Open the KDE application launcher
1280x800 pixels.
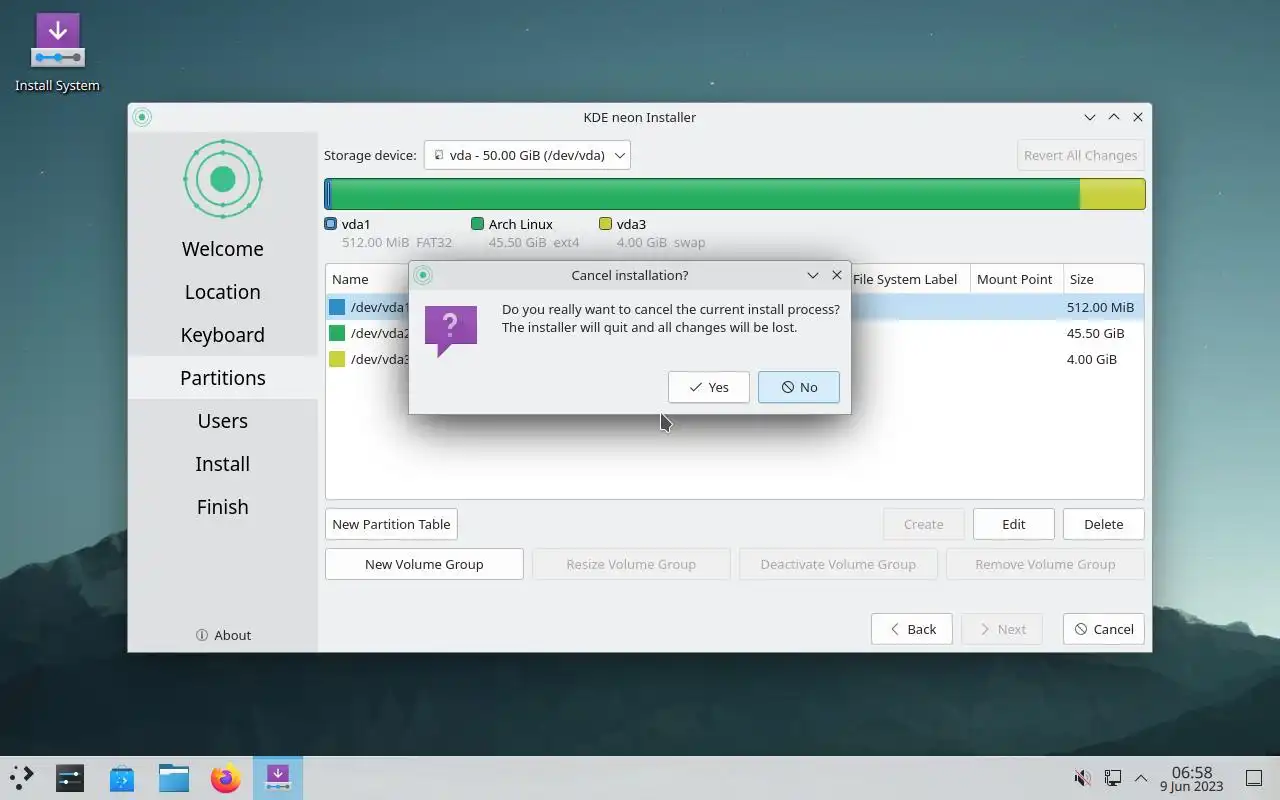21,777
